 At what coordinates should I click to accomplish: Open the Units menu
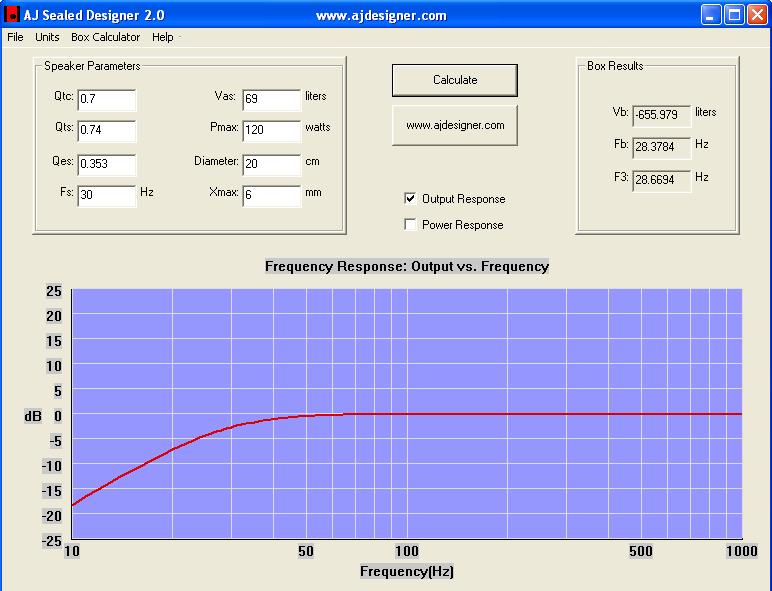(x=47, y=37)
